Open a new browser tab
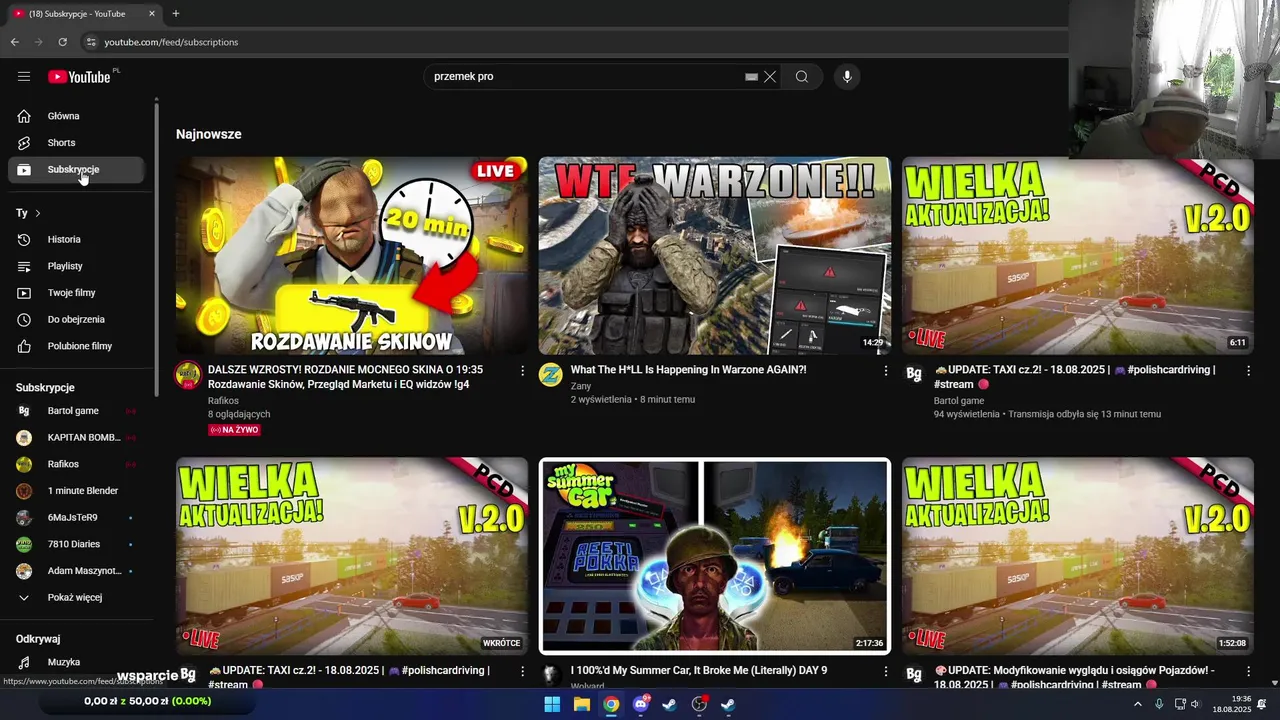This screenshot has height=720, width=1280. click(x=176, y=14)
